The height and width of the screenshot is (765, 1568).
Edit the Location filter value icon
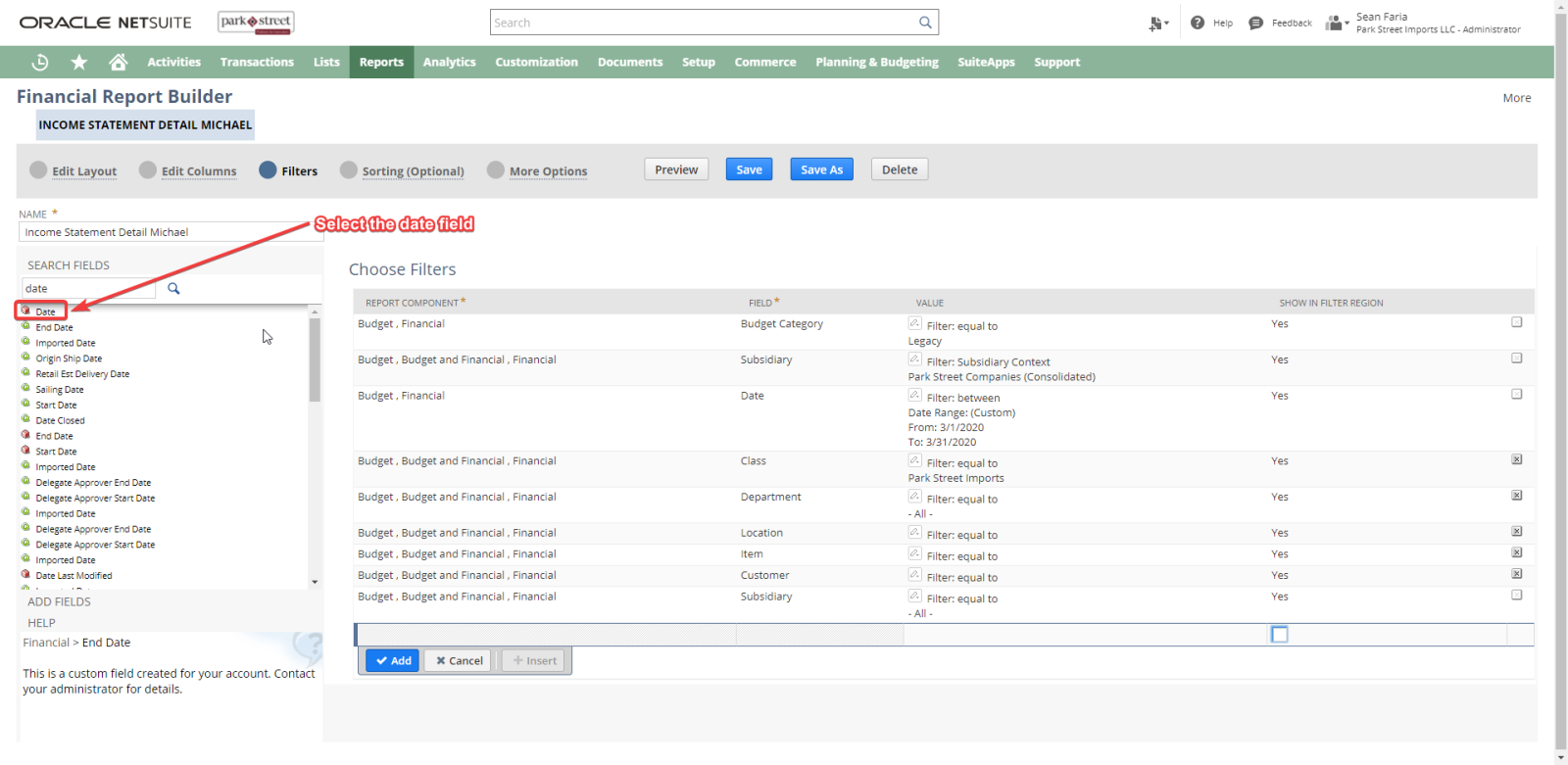click(914, 532)
